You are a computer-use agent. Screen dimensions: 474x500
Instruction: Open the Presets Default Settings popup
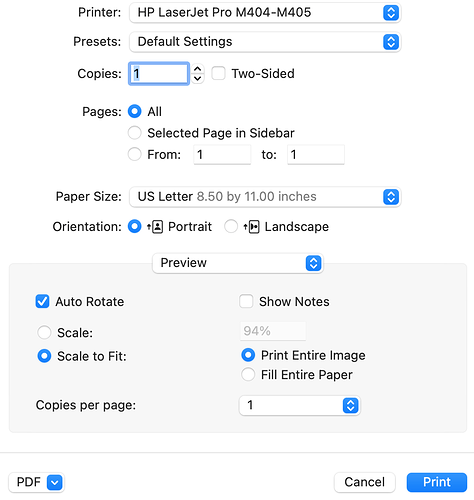[265, 42]
